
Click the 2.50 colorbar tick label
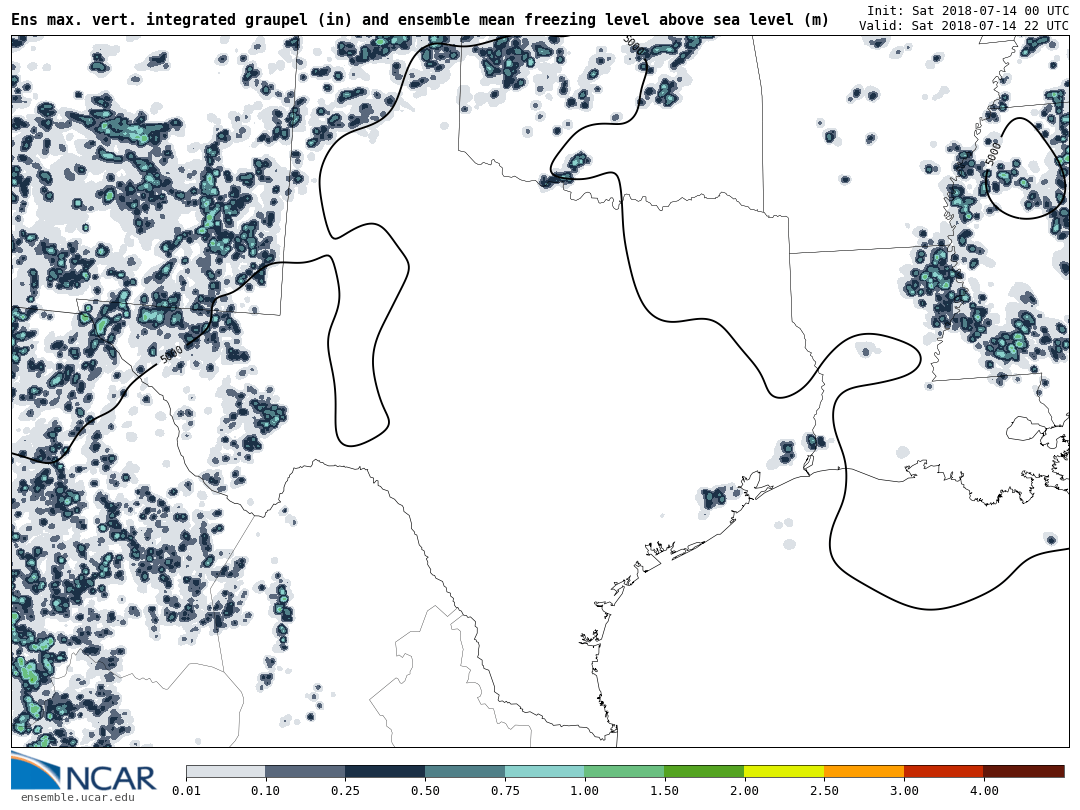tap(824, 791)
